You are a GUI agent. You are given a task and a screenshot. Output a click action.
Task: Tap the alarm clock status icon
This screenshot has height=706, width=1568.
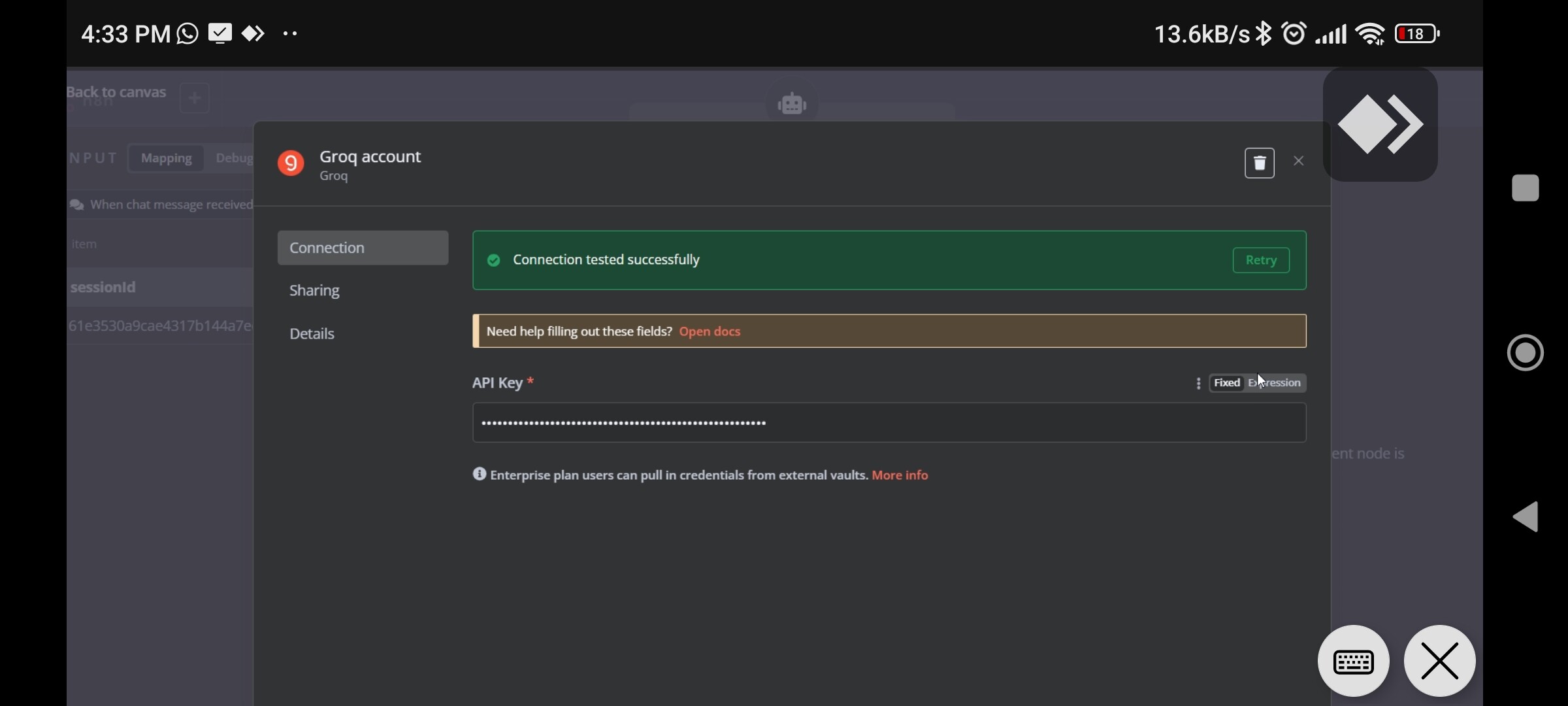[x=1294, y=33]
